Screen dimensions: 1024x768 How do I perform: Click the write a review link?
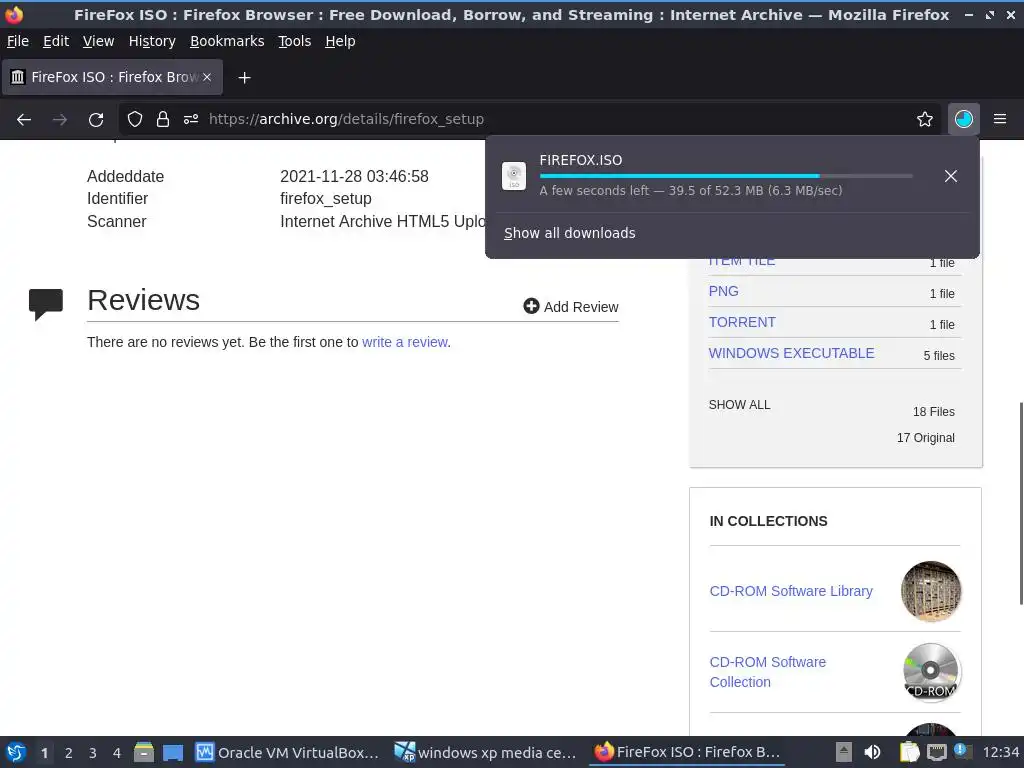pos(405,342)
